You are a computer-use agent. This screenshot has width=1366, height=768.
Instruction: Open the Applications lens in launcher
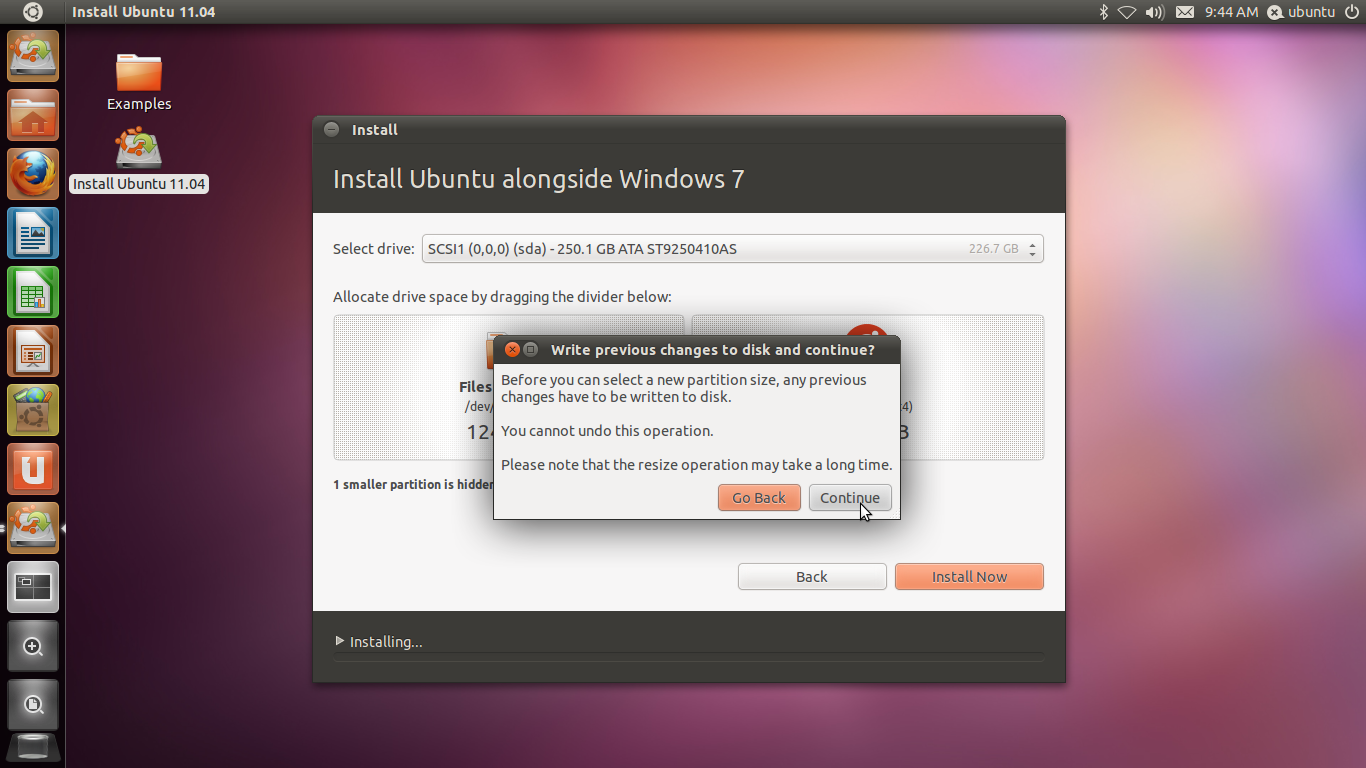(x=33, y=646)
